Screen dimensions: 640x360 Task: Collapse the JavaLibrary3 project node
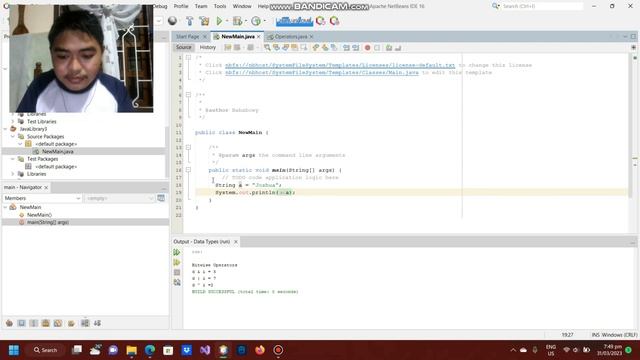5,129
